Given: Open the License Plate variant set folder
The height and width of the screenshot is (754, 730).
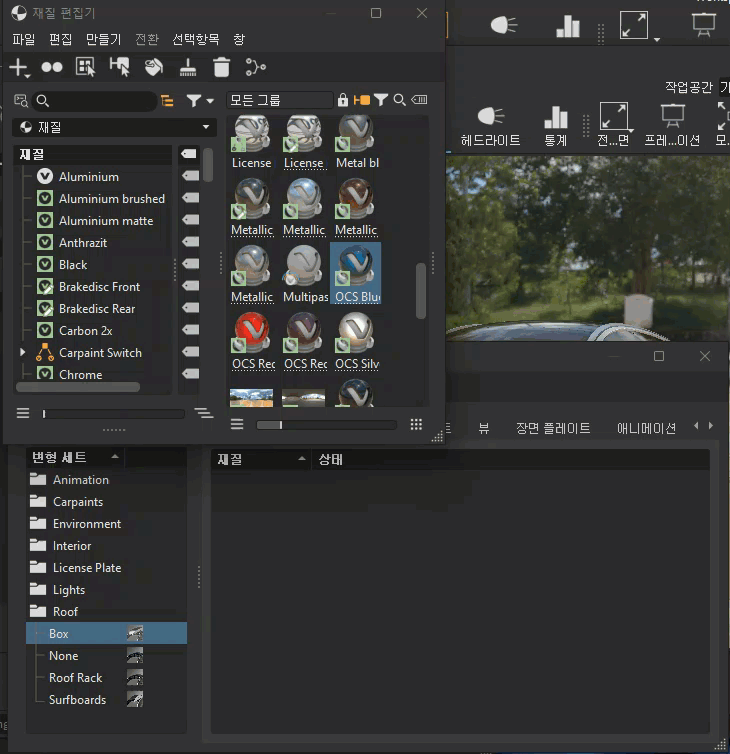Looking at the screenshot, I should tap(76, 567).
